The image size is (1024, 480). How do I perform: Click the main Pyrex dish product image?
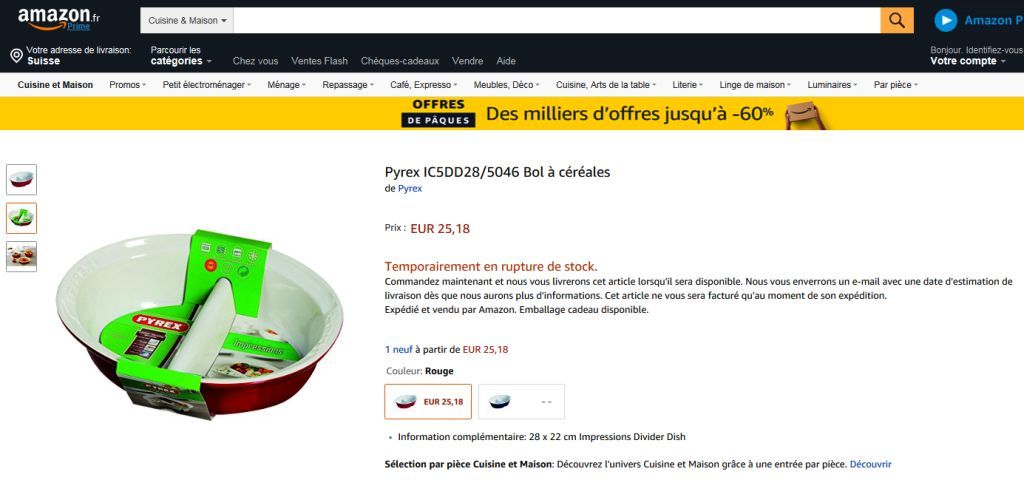point(199,324)
